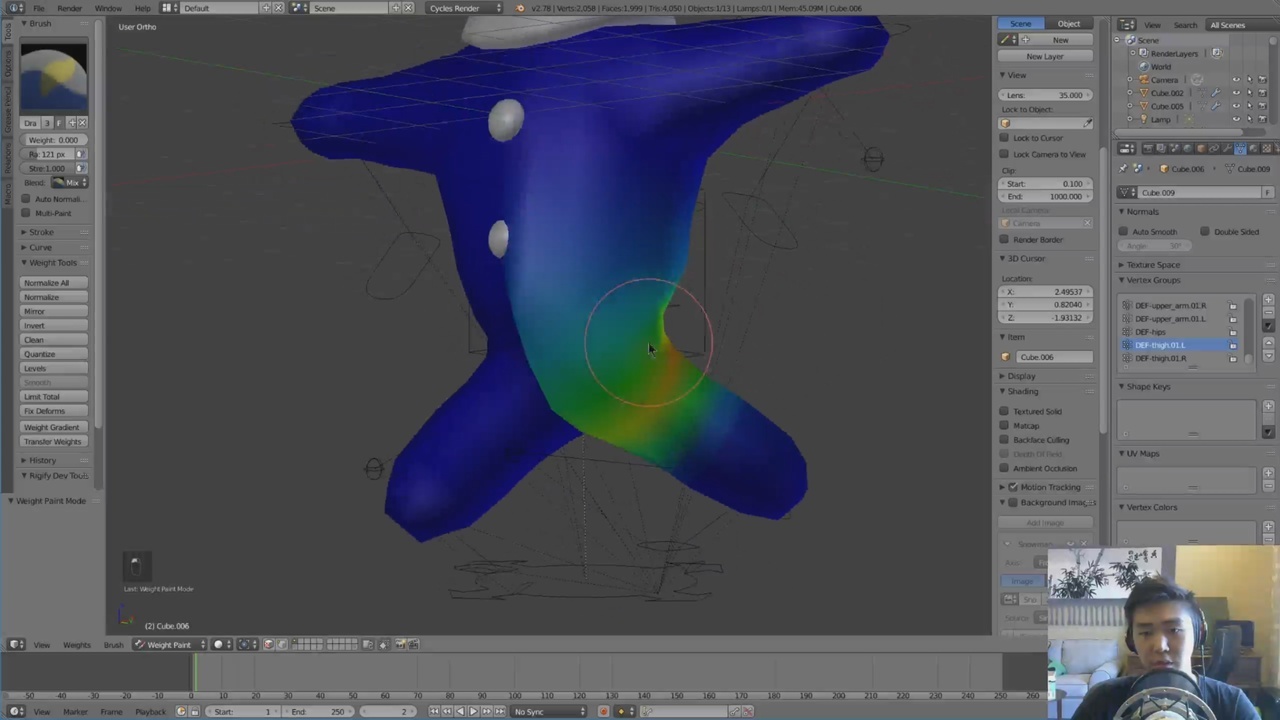This screenshot has height=720, width=1280.
Task: Enable the Auto Normalize checkbox
Action: pyautogui.click(x=27, y=199)
